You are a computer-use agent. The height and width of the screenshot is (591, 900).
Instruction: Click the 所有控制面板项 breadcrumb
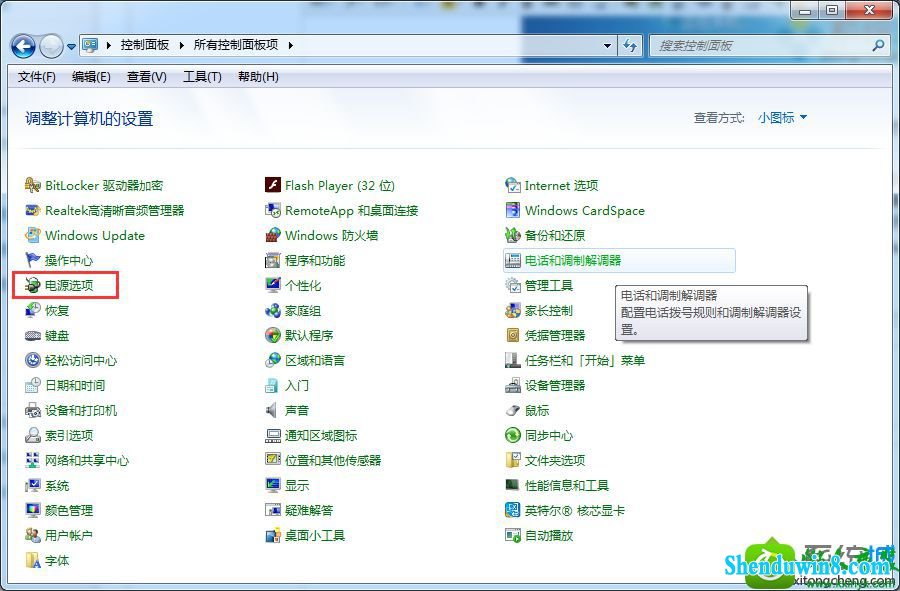[236, 45]
